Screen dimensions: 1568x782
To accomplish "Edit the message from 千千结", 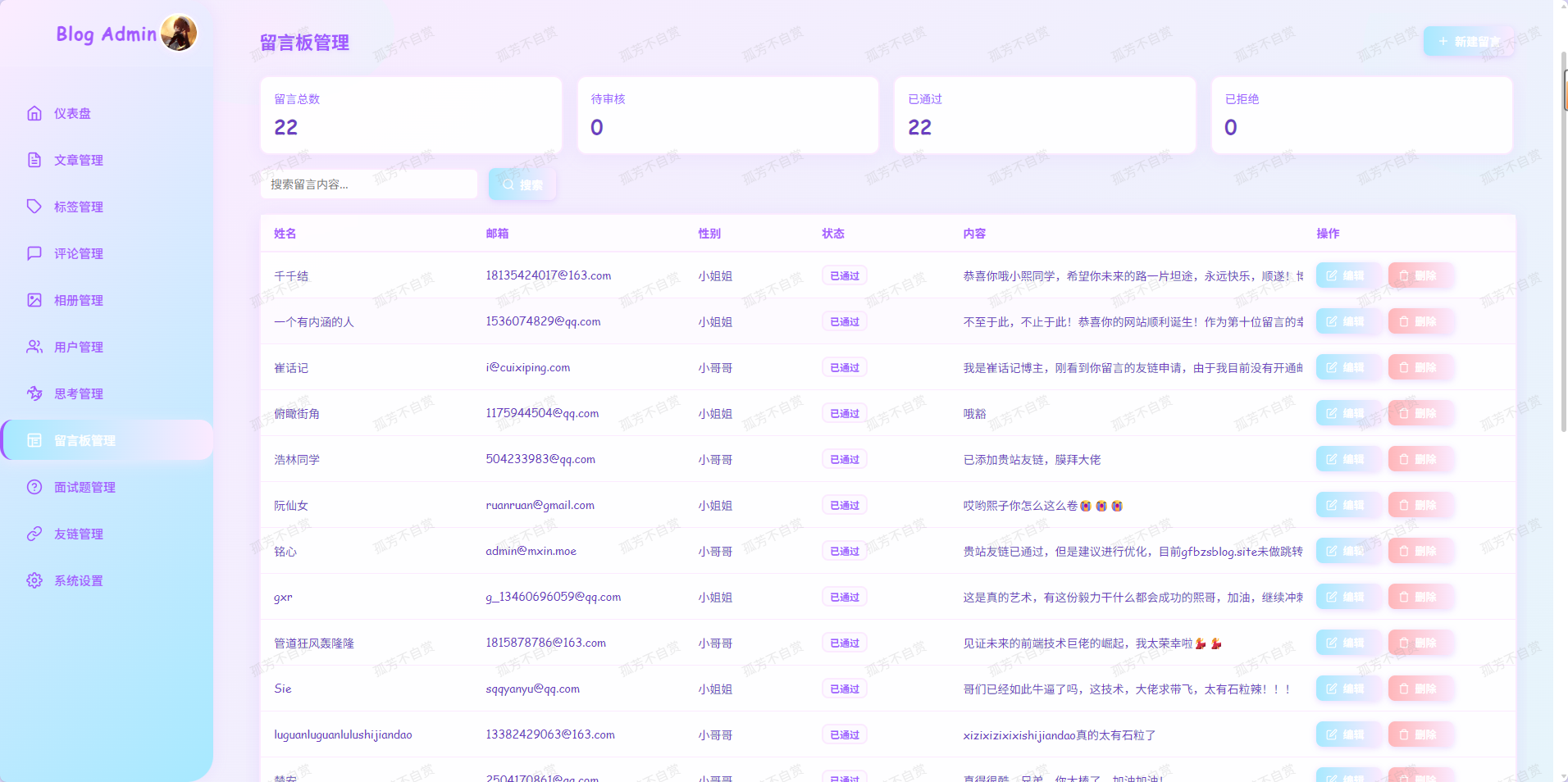I will coord(1345,275).
